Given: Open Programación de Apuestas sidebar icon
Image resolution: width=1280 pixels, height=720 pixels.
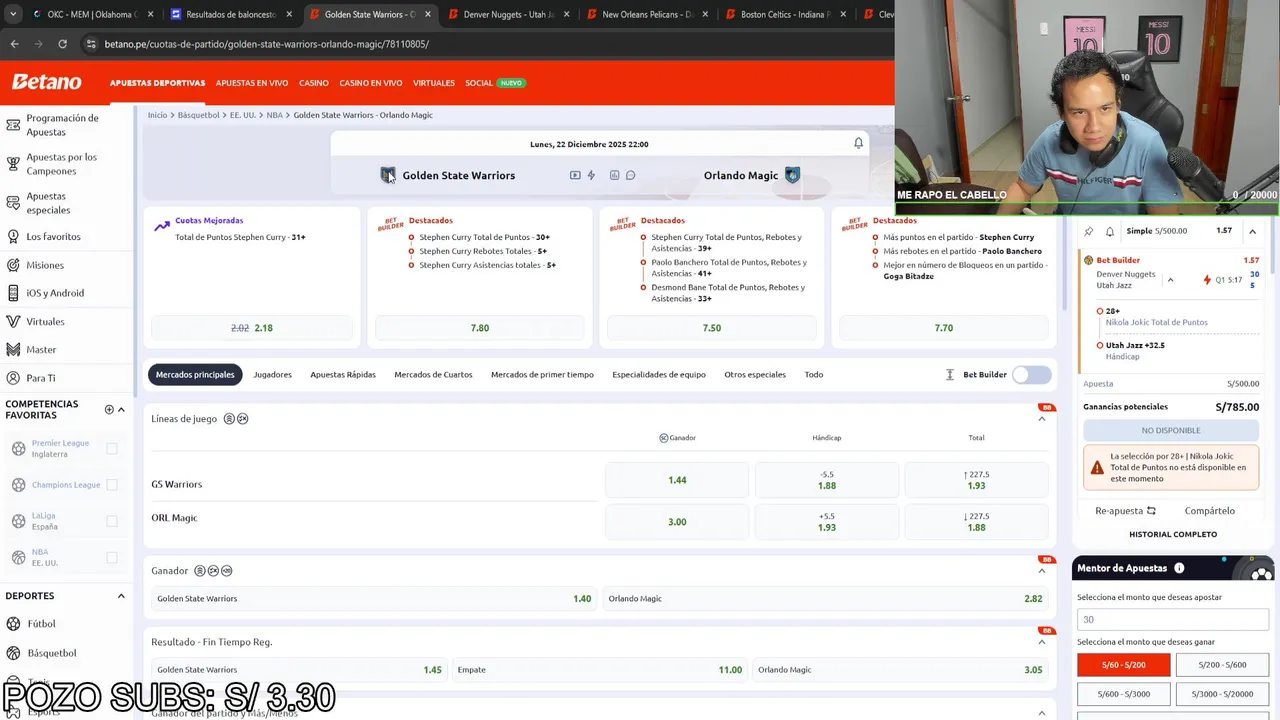Looking at the screenshot, I should tap(13, 125).
